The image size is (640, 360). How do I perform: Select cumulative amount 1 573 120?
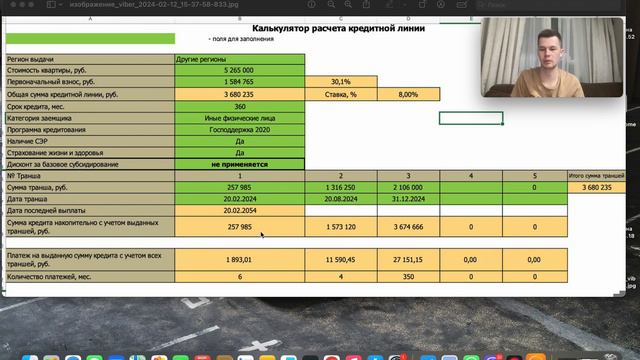(341, 227)
